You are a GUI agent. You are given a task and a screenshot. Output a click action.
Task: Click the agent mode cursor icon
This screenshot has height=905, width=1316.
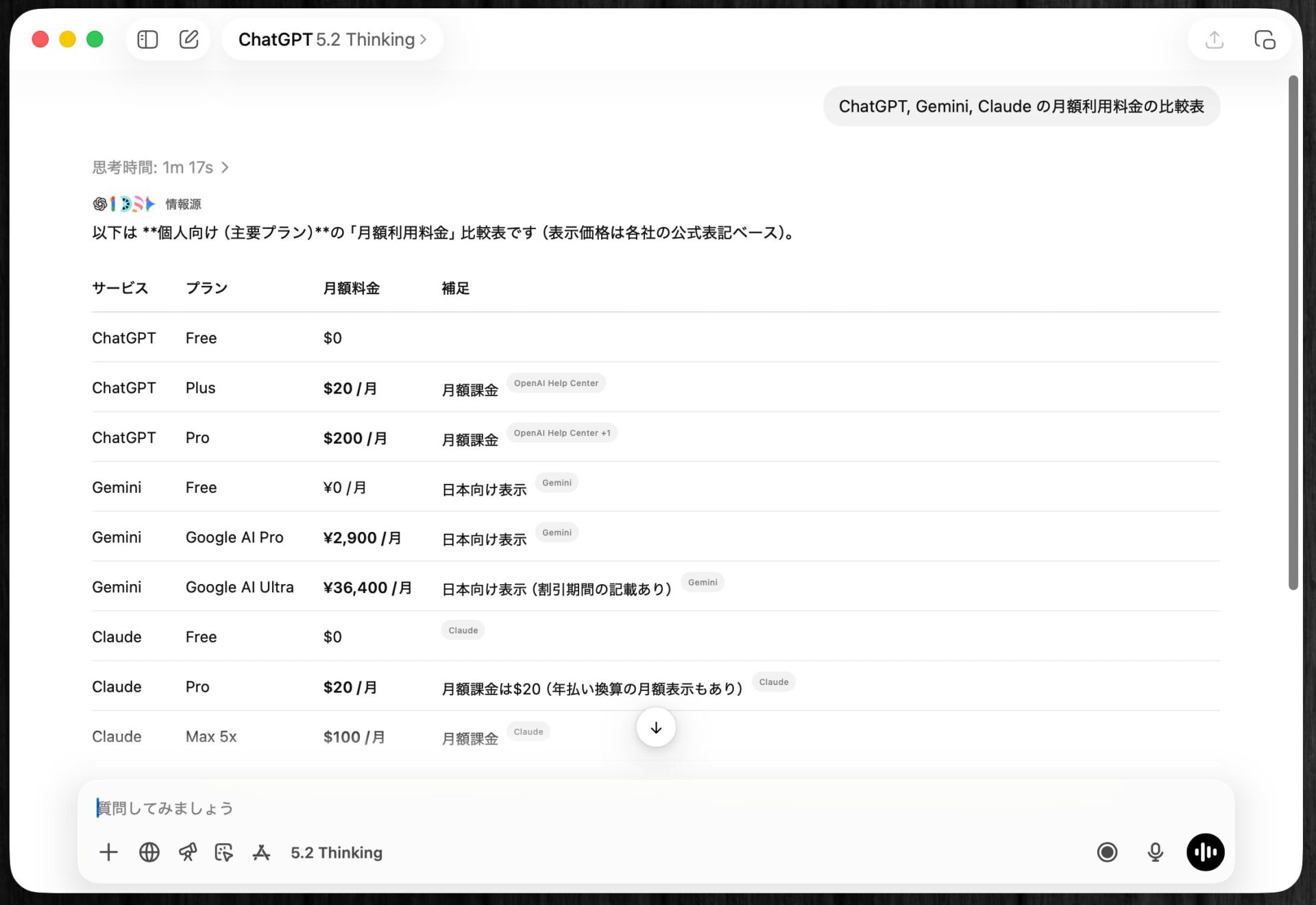coord(224,852)
